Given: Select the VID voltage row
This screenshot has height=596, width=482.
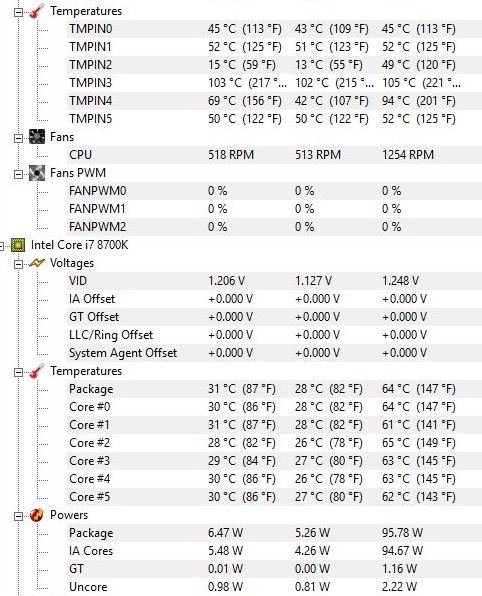Looking at the screenshot, I should click(x=274, y=281).
